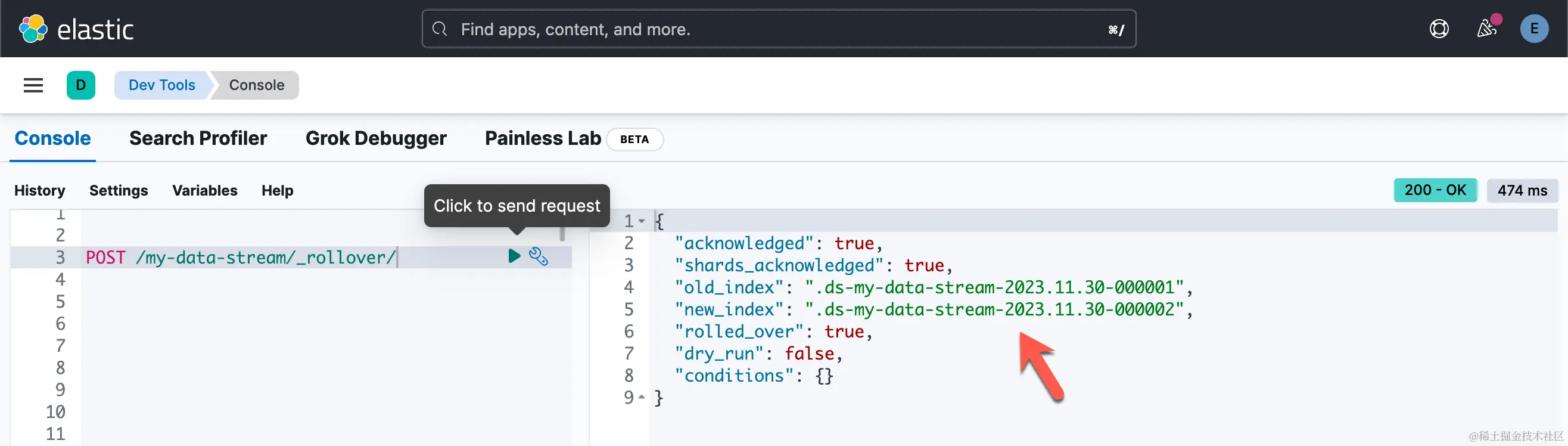Click the green D space avatar
The width and height of the screenshot is (1568, 446).
(x=81, y=85)
